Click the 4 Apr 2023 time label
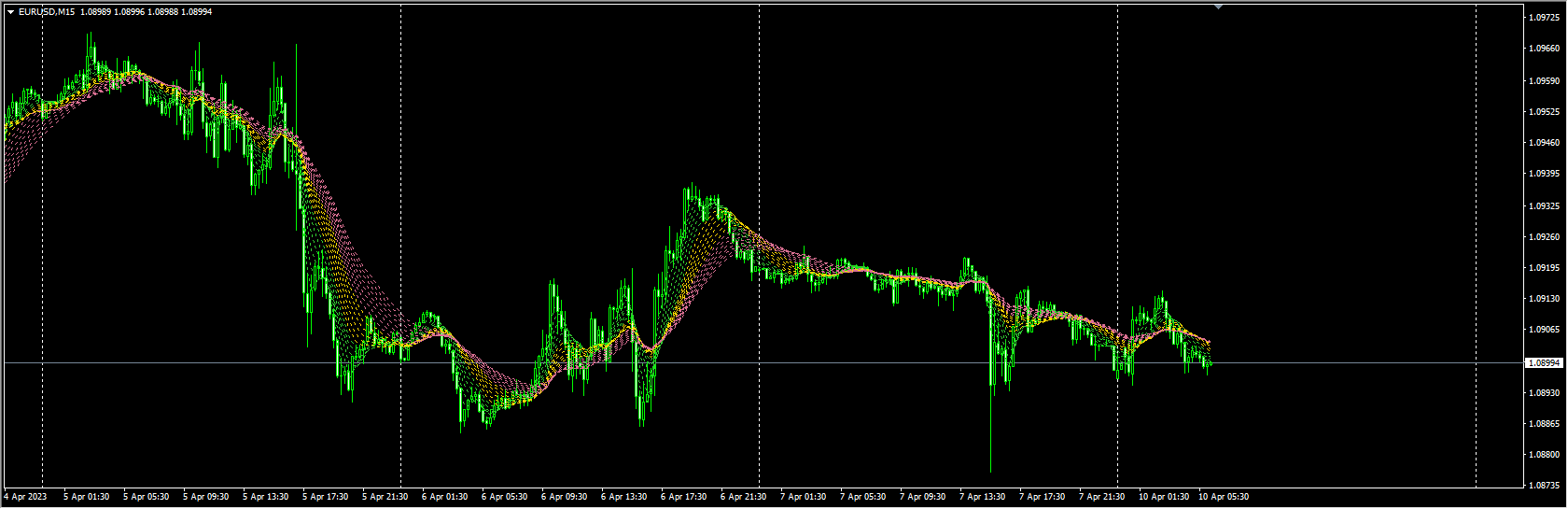The image size is (1568, 509). tap(25, 497)
